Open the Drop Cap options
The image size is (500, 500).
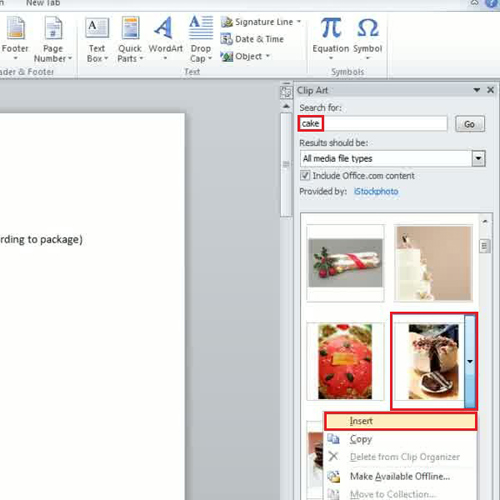201,38
